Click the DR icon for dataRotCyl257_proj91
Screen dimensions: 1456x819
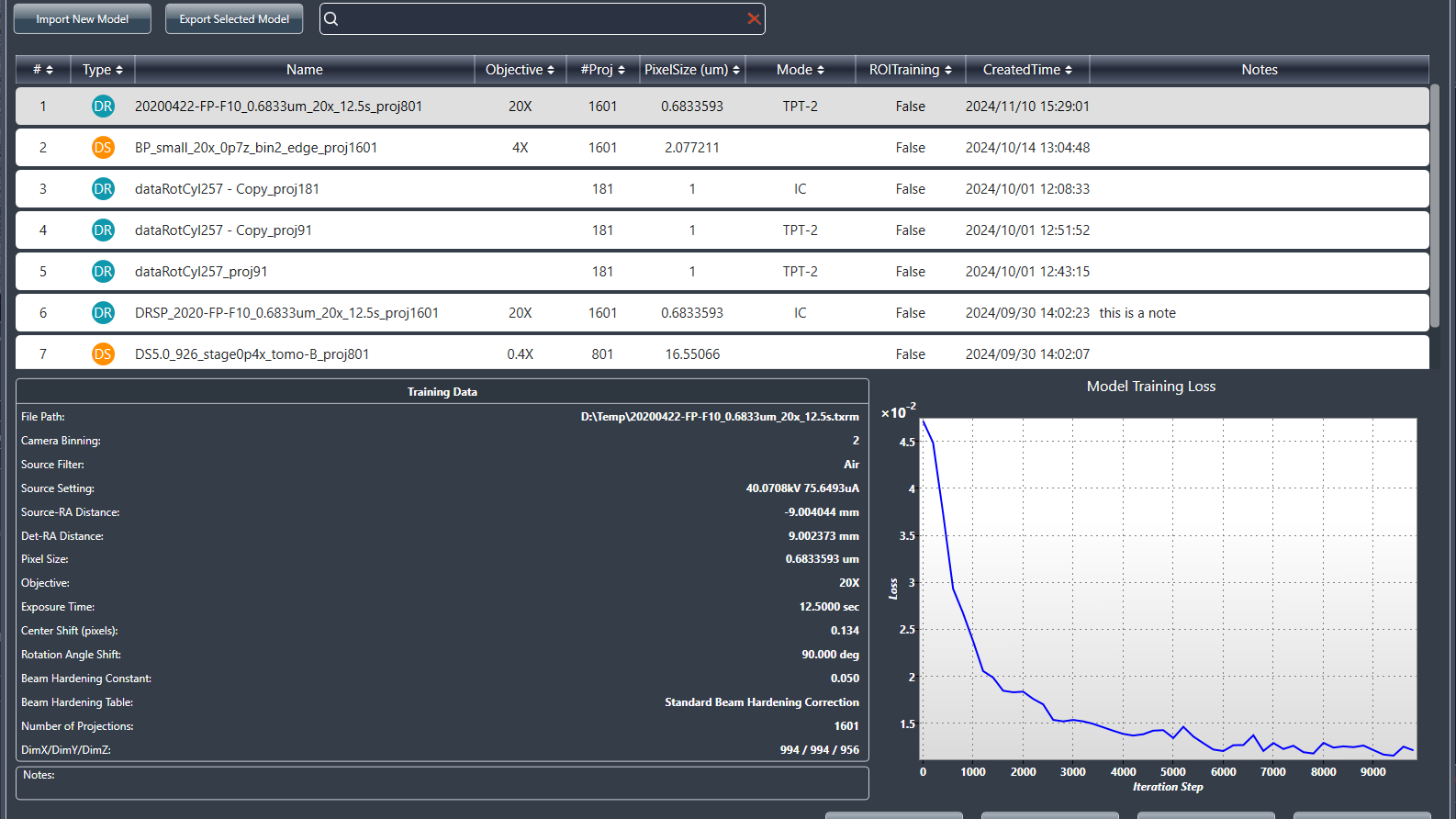coord(103,272)
